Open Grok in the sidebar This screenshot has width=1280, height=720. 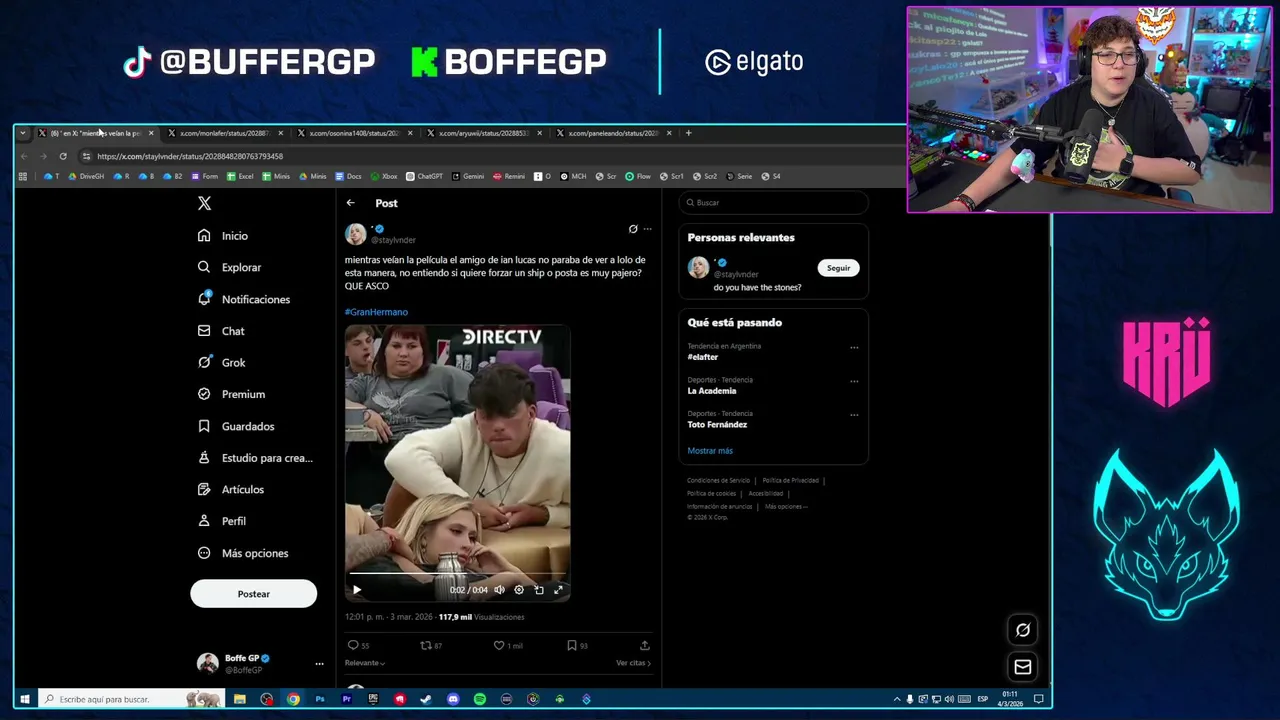(x=221, y=362)
